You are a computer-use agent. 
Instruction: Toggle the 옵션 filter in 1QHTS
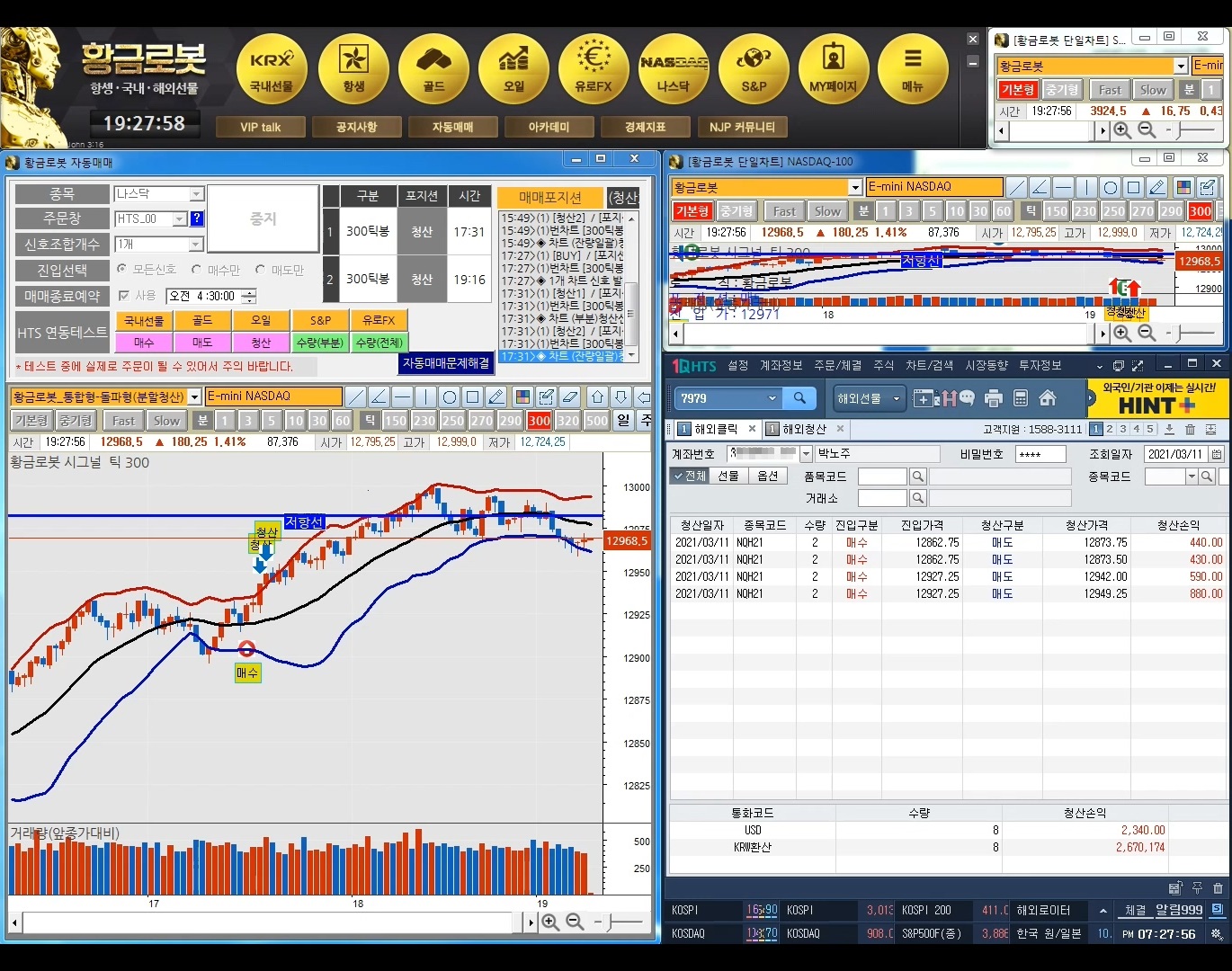(768, 476)
